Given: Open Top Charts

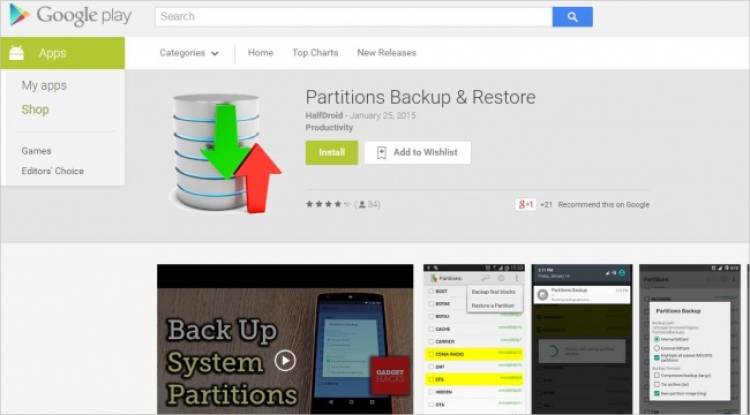Looking at the screenshot, I should 315,53.
